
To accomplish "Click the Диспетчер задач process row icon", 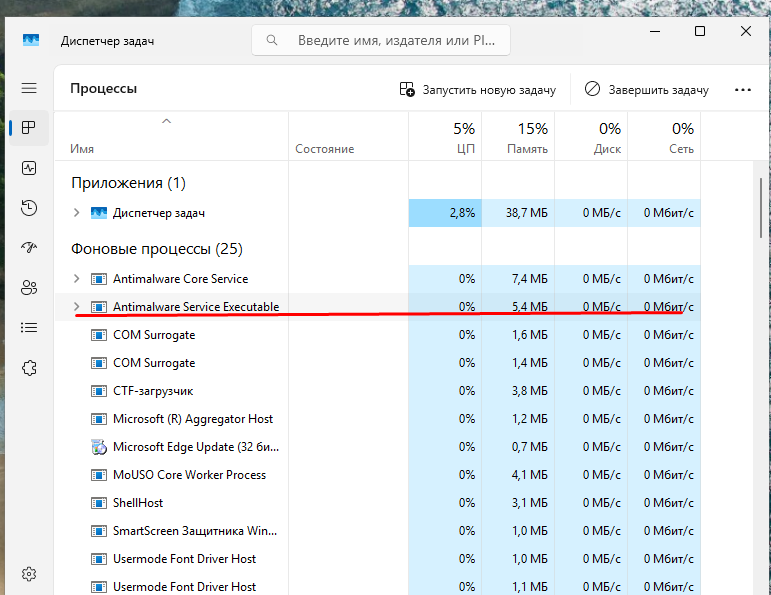I will click(x=99, y=213).
